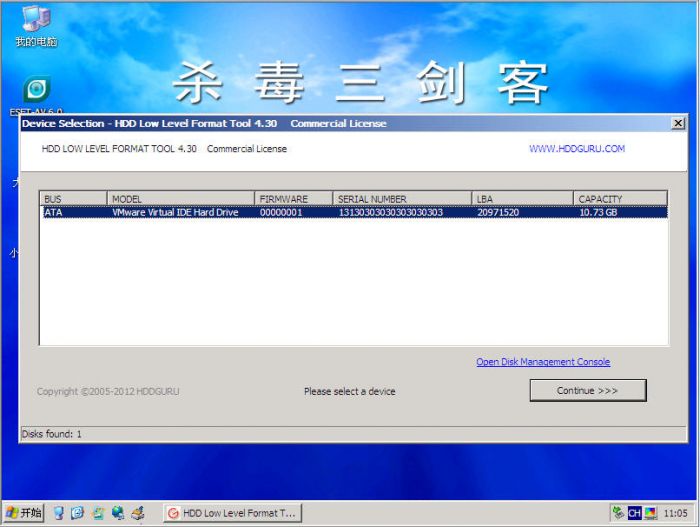Click the Show Desktop quick launch icon
The height and width of the screenshot is (527, 700).
point(58,513)
